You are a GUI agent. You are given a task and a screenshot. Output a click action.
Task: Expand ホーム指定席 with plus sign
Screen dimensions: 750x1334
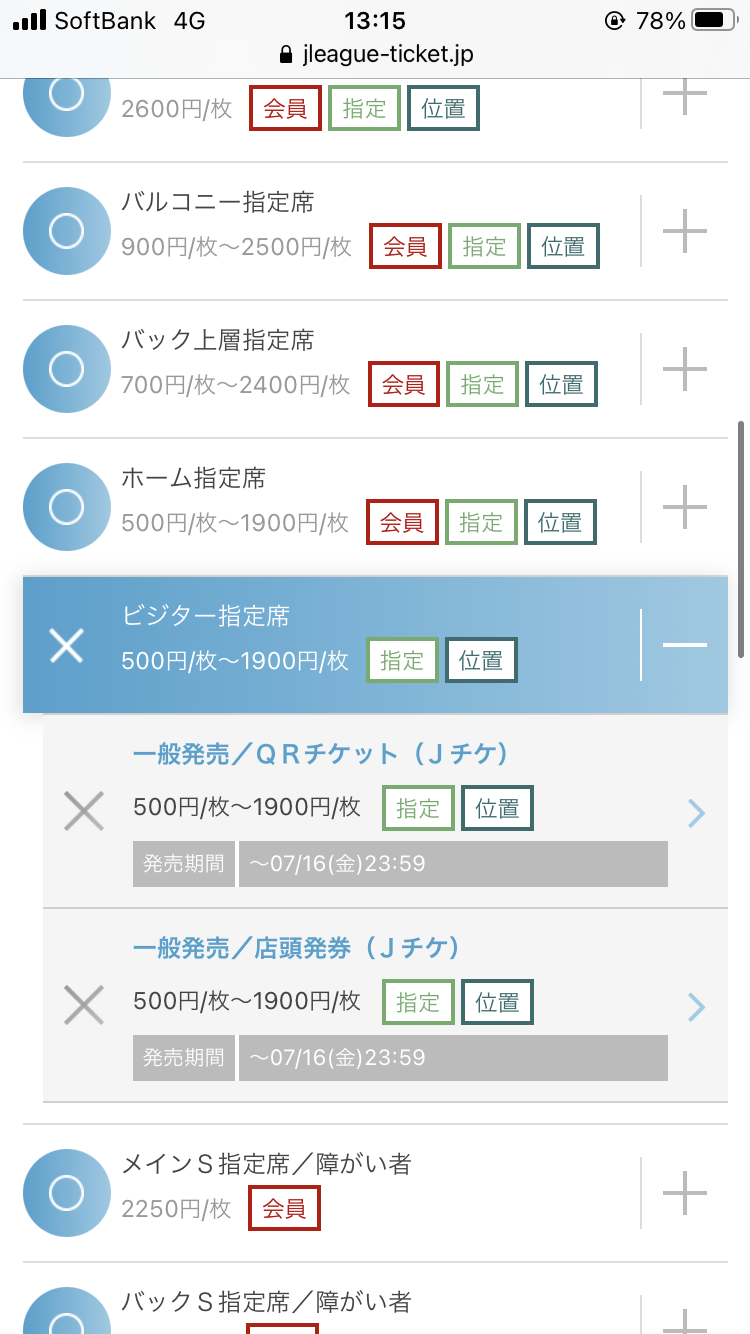tap(685, 507)
